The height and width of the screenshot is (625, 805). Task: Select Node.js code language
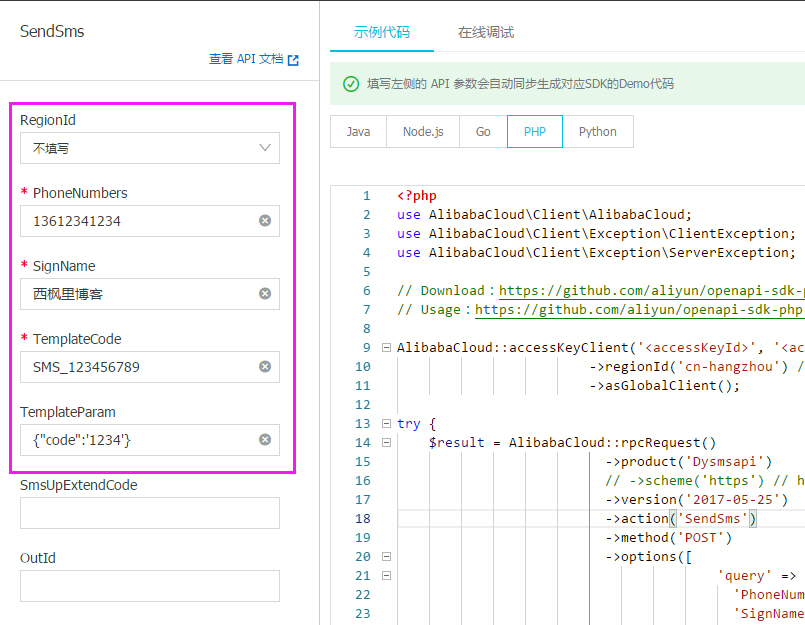tap(423, 132)
